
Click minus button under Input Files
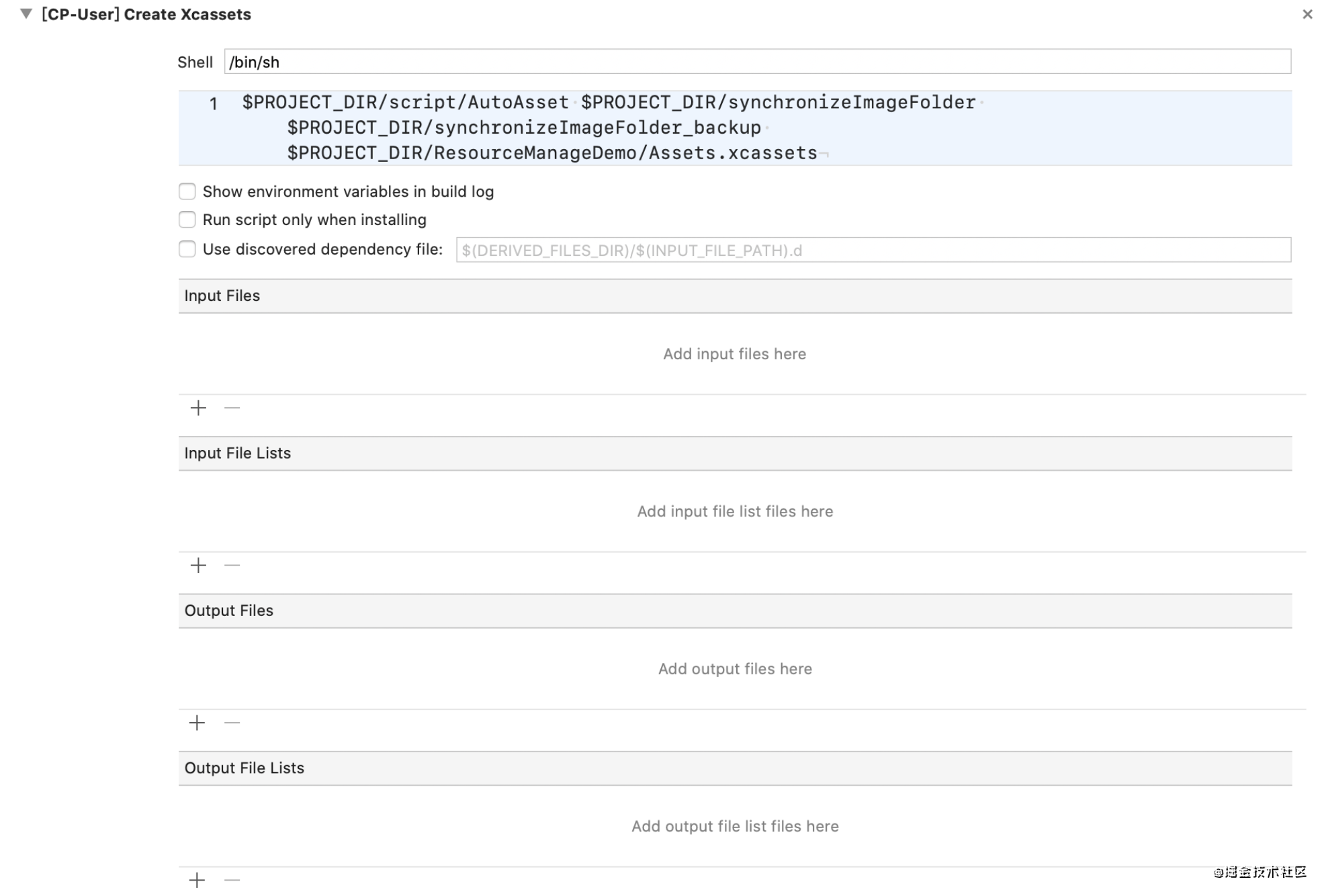(232, 408)
